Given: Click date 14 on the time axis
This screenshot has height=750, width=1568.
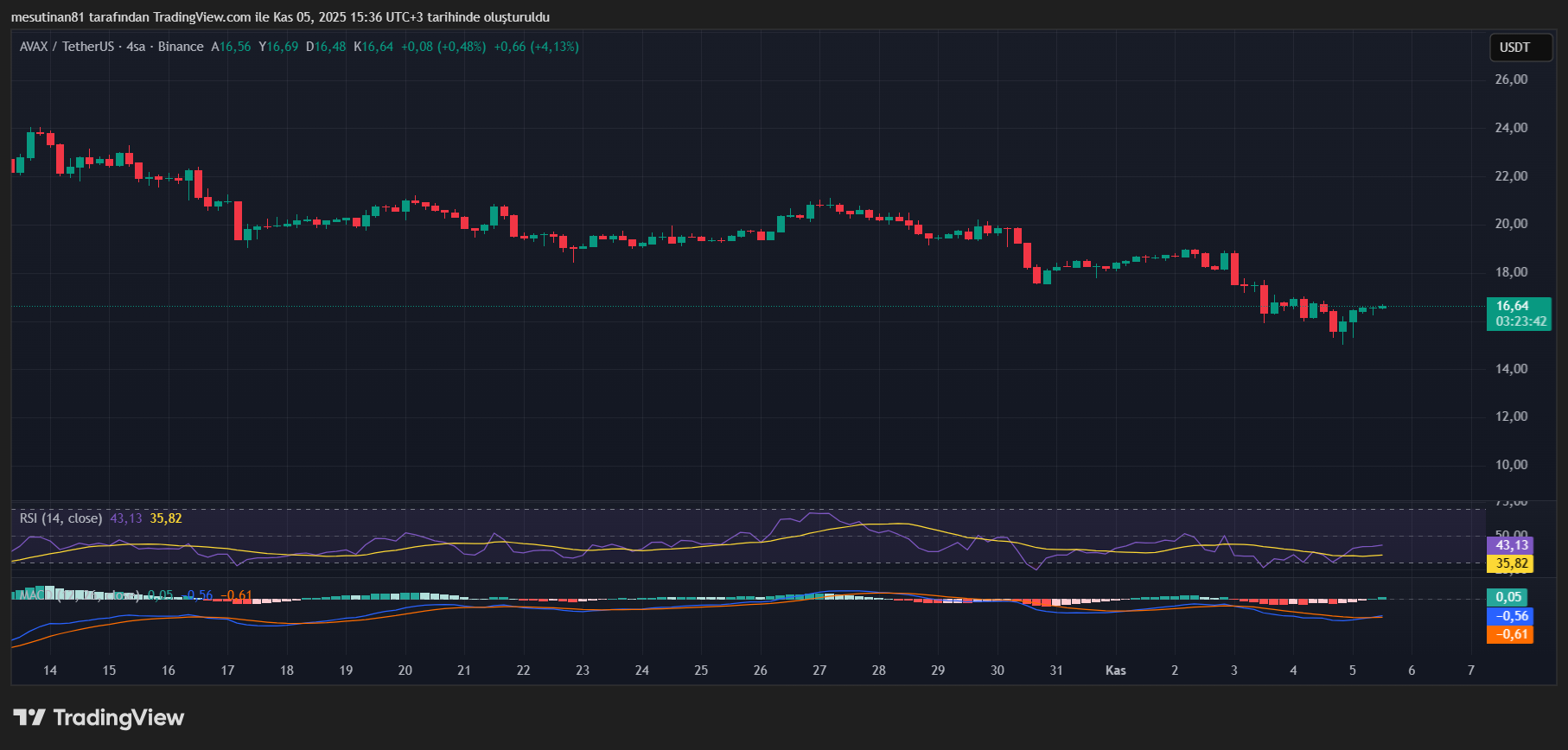Looking at the screenshot, I should tap(50, 671).
